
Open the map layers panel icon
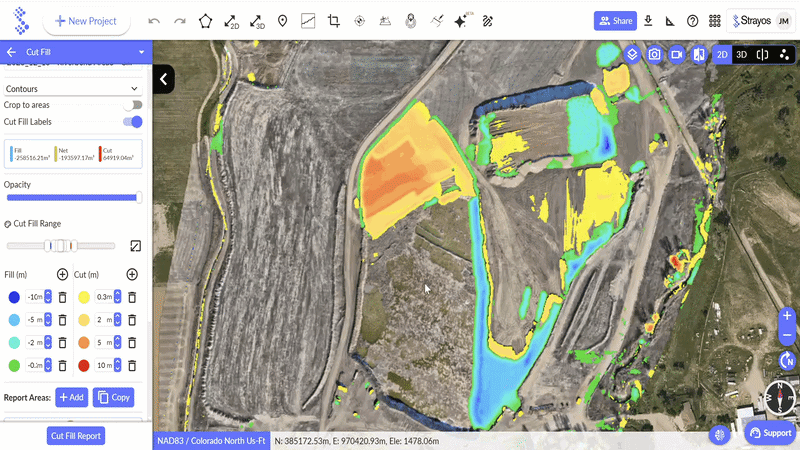(x=632, y=54)
